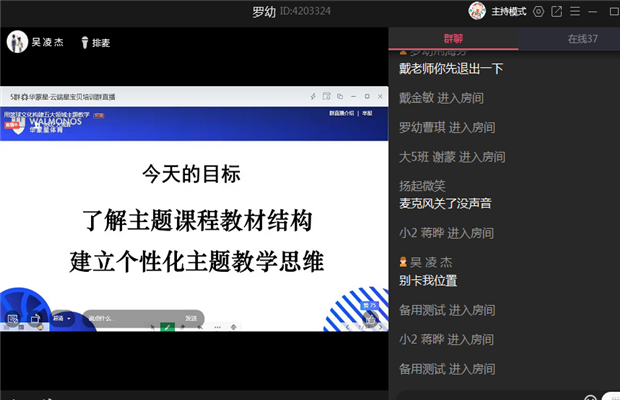
Task: Expand the 频道 channel dropdown
Action: pos(61,318)
